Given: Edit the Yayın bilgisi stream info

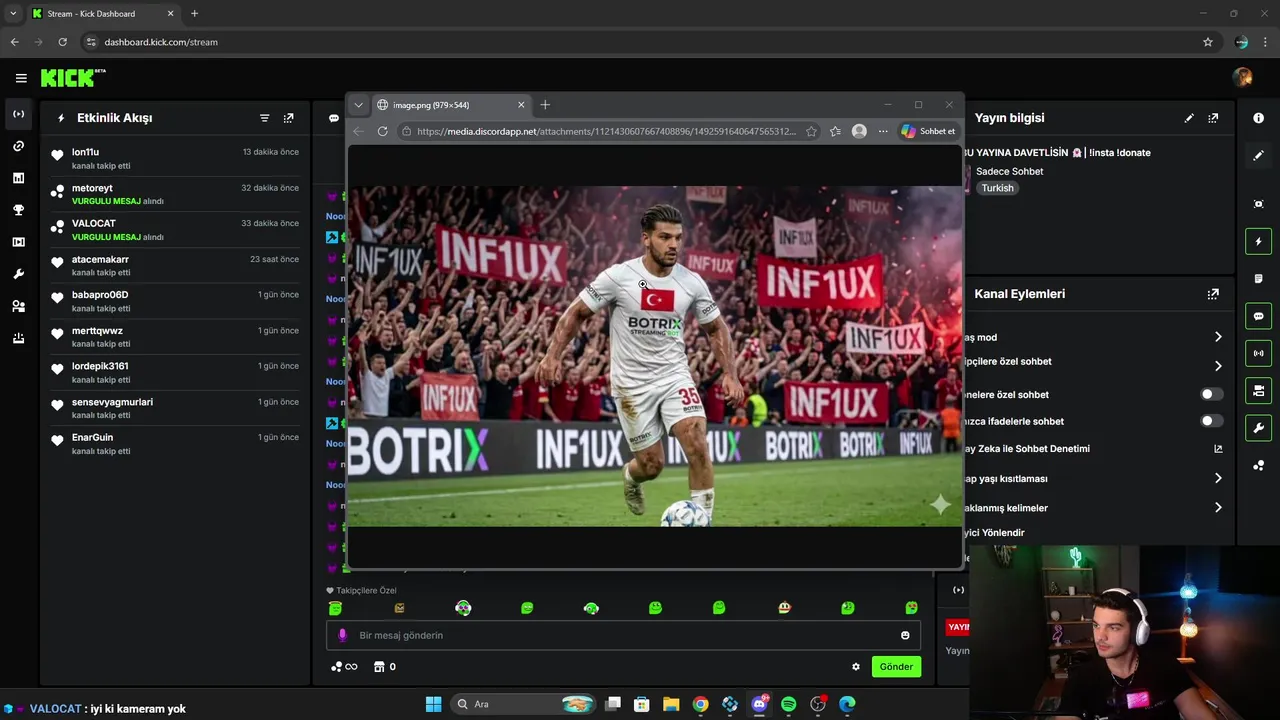Looking at the screenshot, I should pyautogui.click(x=1189, y=118).
